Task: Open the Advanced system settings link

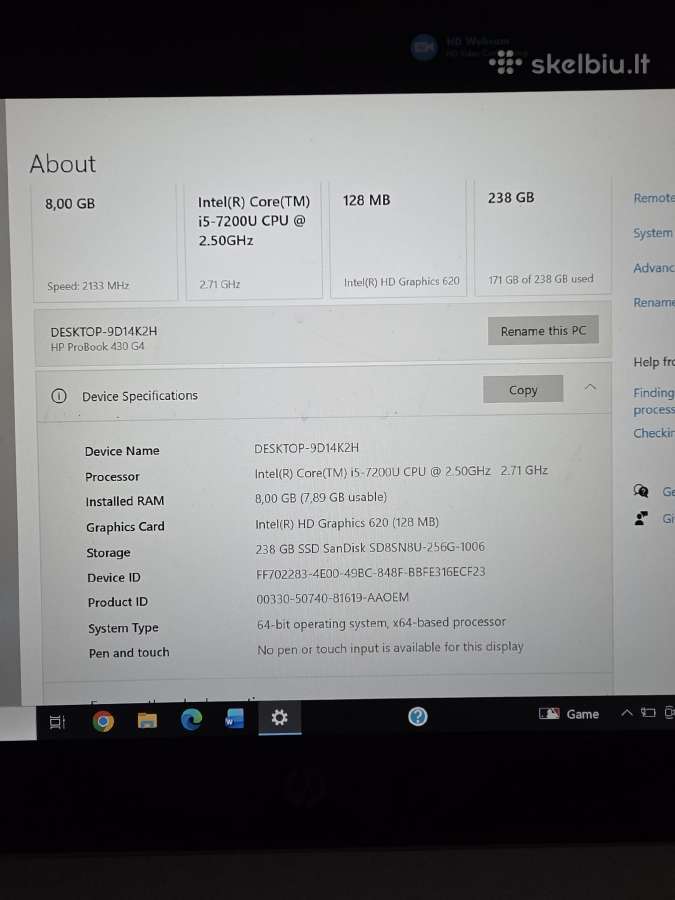Action: (x=654, y=267)
